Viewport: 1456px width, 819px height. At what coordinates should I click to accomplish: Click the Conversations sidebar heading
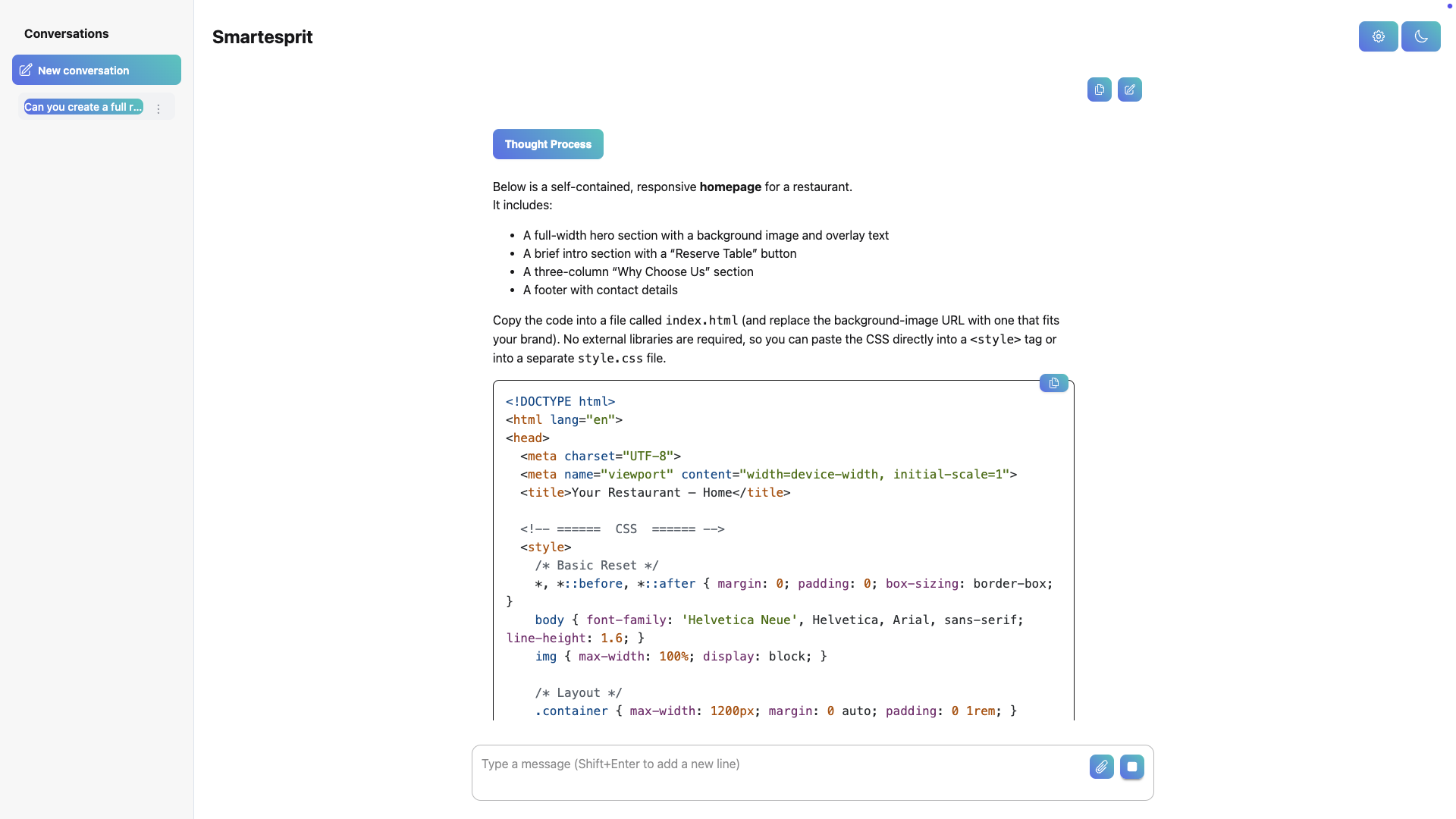[66, 33]
